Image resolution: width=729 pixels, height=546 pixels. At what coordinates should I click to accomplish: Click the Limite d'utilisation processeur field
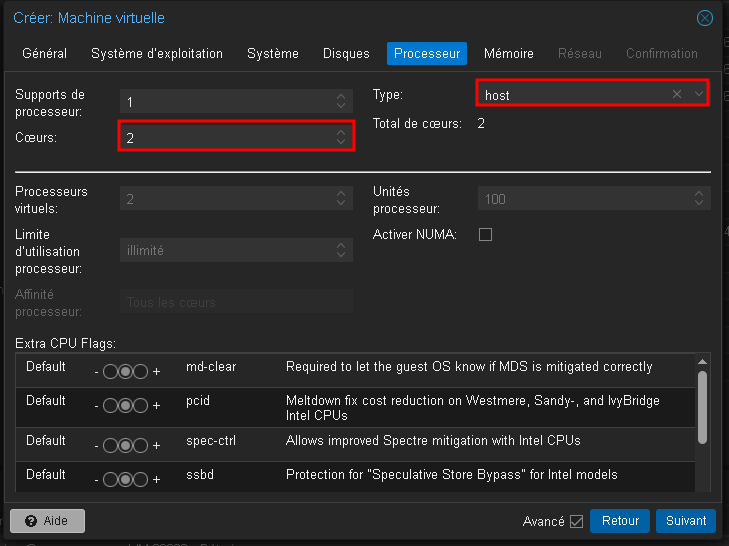click(x=236, y=251)
